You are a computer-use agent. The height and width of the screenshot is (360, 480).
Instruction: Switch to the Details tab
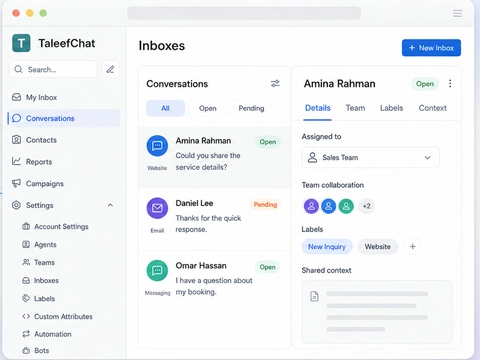point(318,108)
